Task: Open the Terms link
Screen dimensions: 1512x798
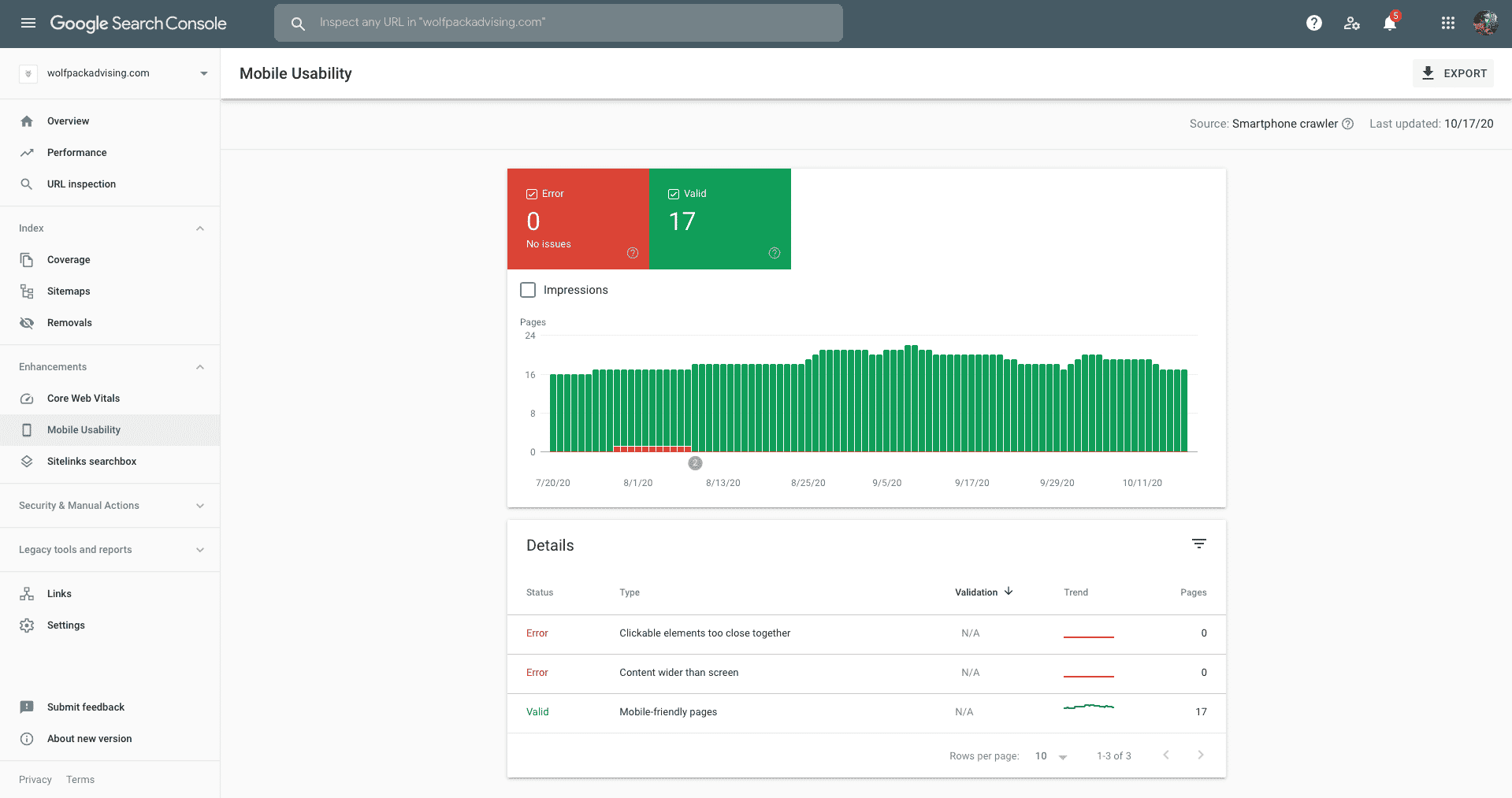Action: [x=80, y=780]
